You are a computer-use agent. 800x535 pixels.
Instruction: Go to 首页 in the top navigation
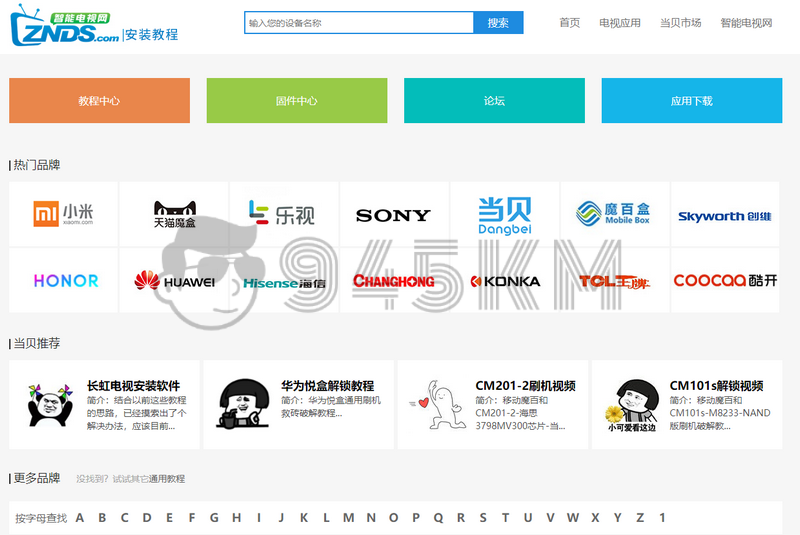(569, 23)
